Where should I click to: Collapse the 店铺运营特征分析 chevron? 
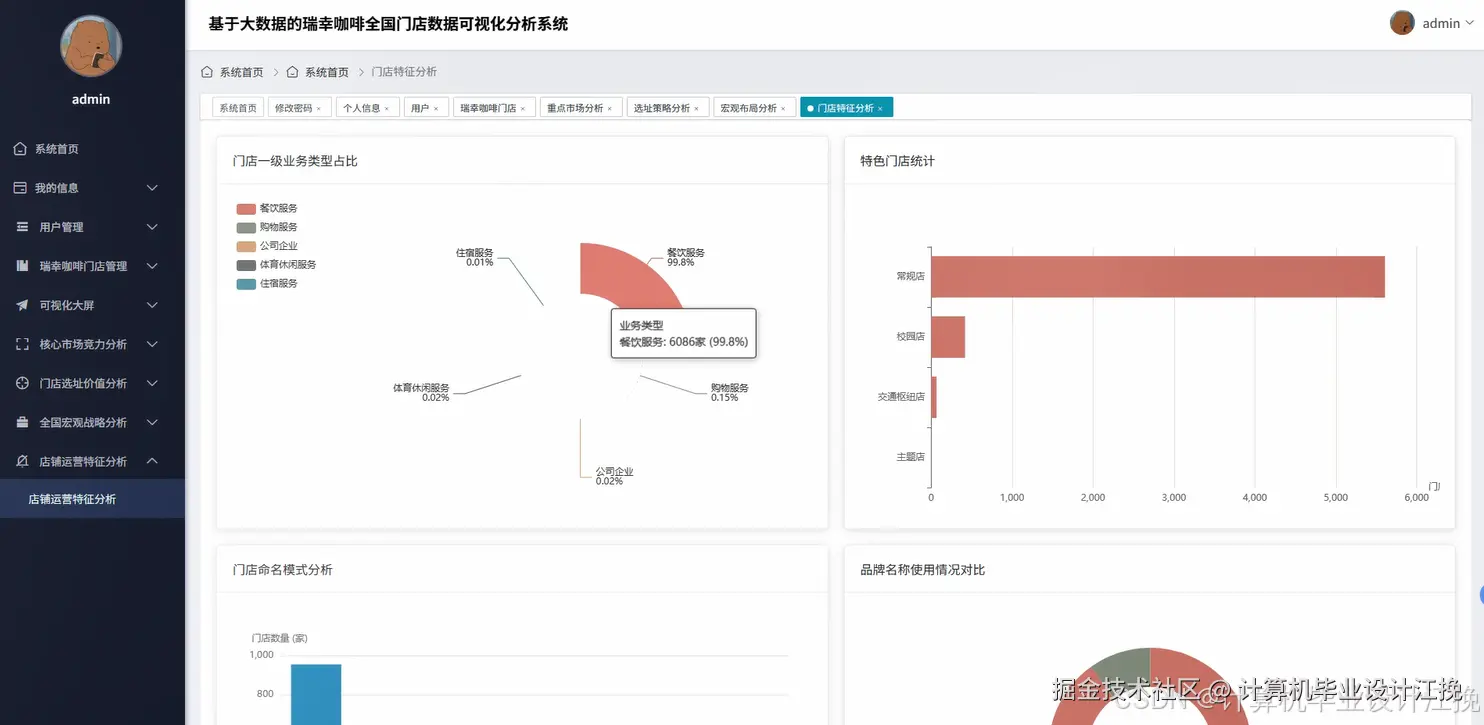[152, 461]
